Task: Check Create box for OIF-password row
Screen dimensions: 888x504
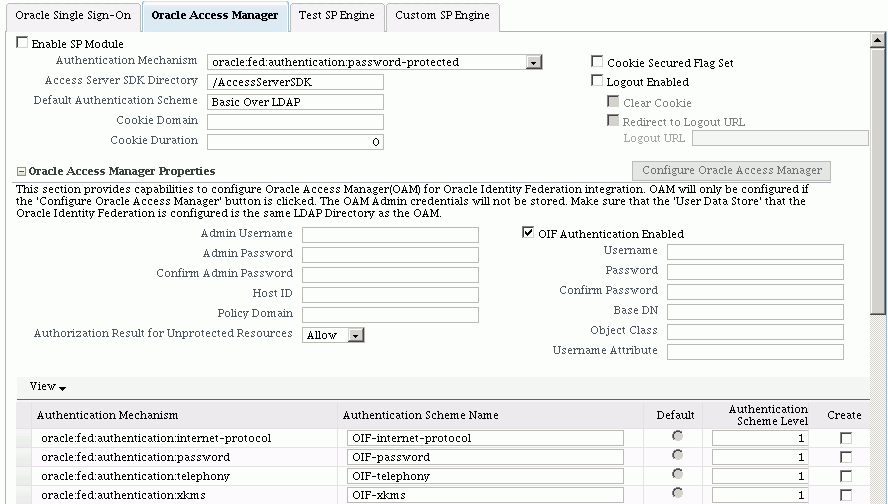Action: pos(846,457)
